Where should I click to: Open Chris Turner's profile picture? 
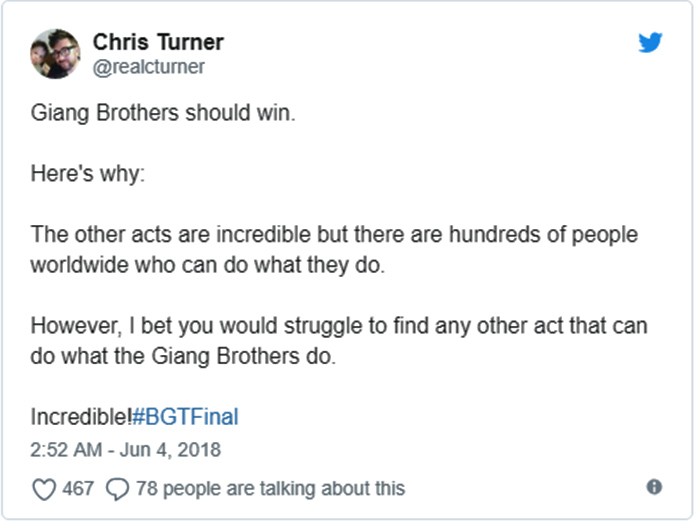(55, 54)
